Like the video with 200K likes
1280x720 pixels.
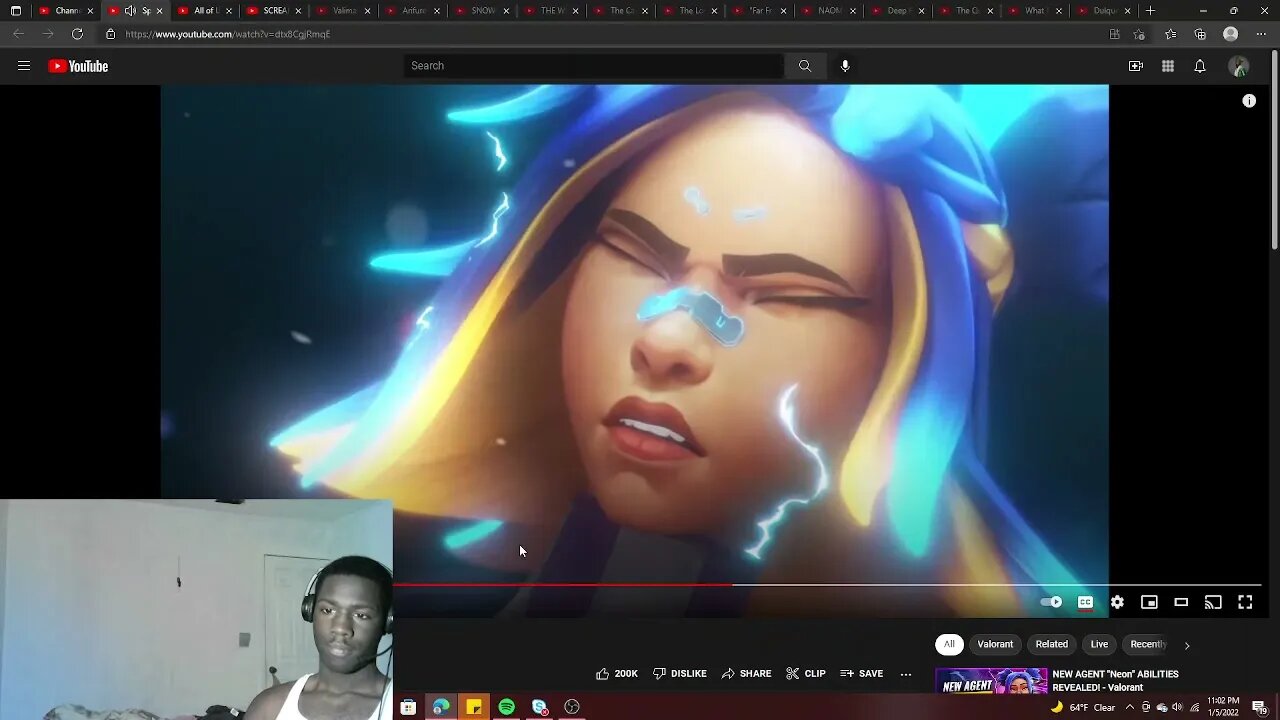(x=617, y=674)
